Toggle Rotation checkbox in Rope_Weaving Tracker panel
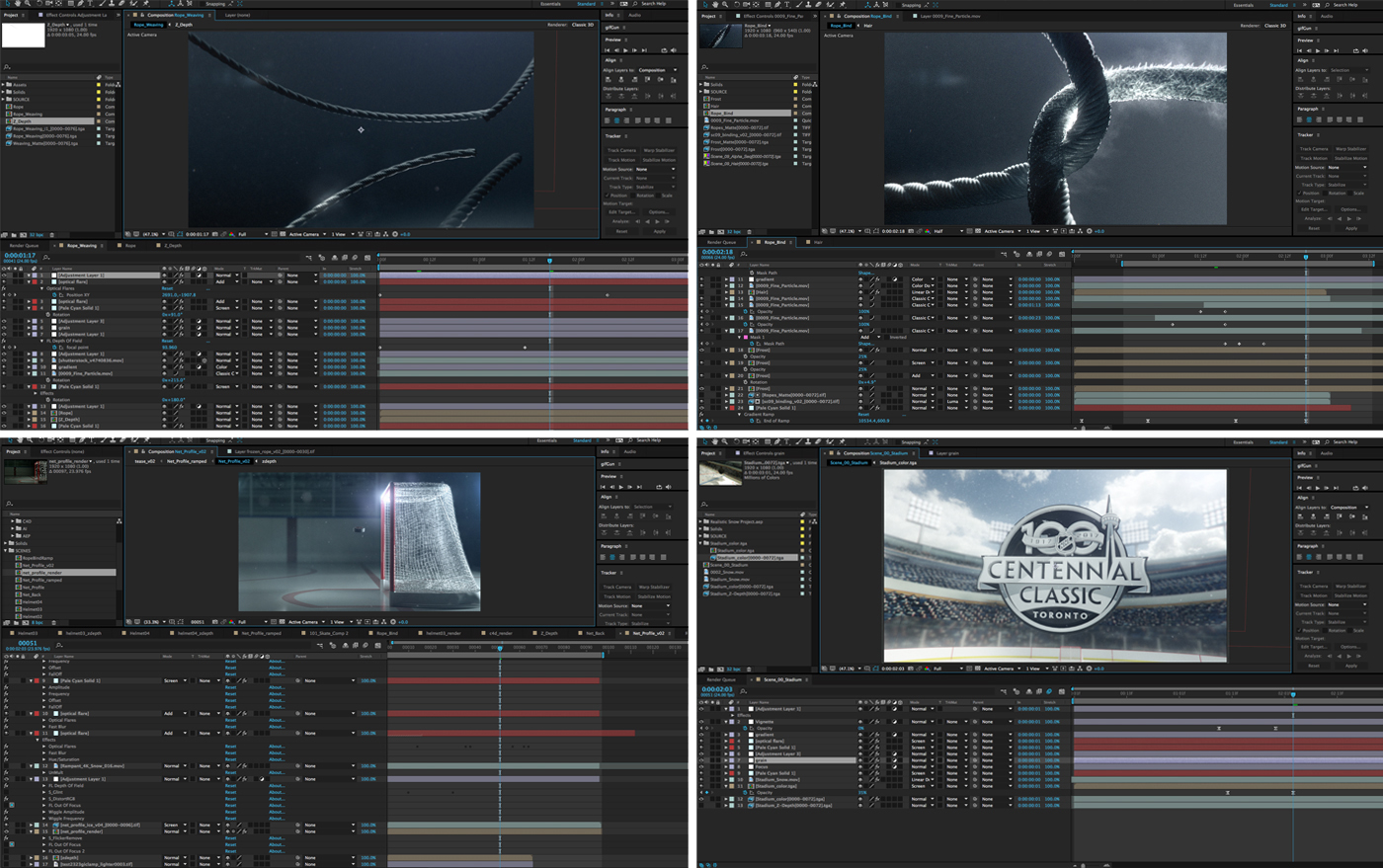Screen dimensions: 1383x868 click(x=633, y=196)
